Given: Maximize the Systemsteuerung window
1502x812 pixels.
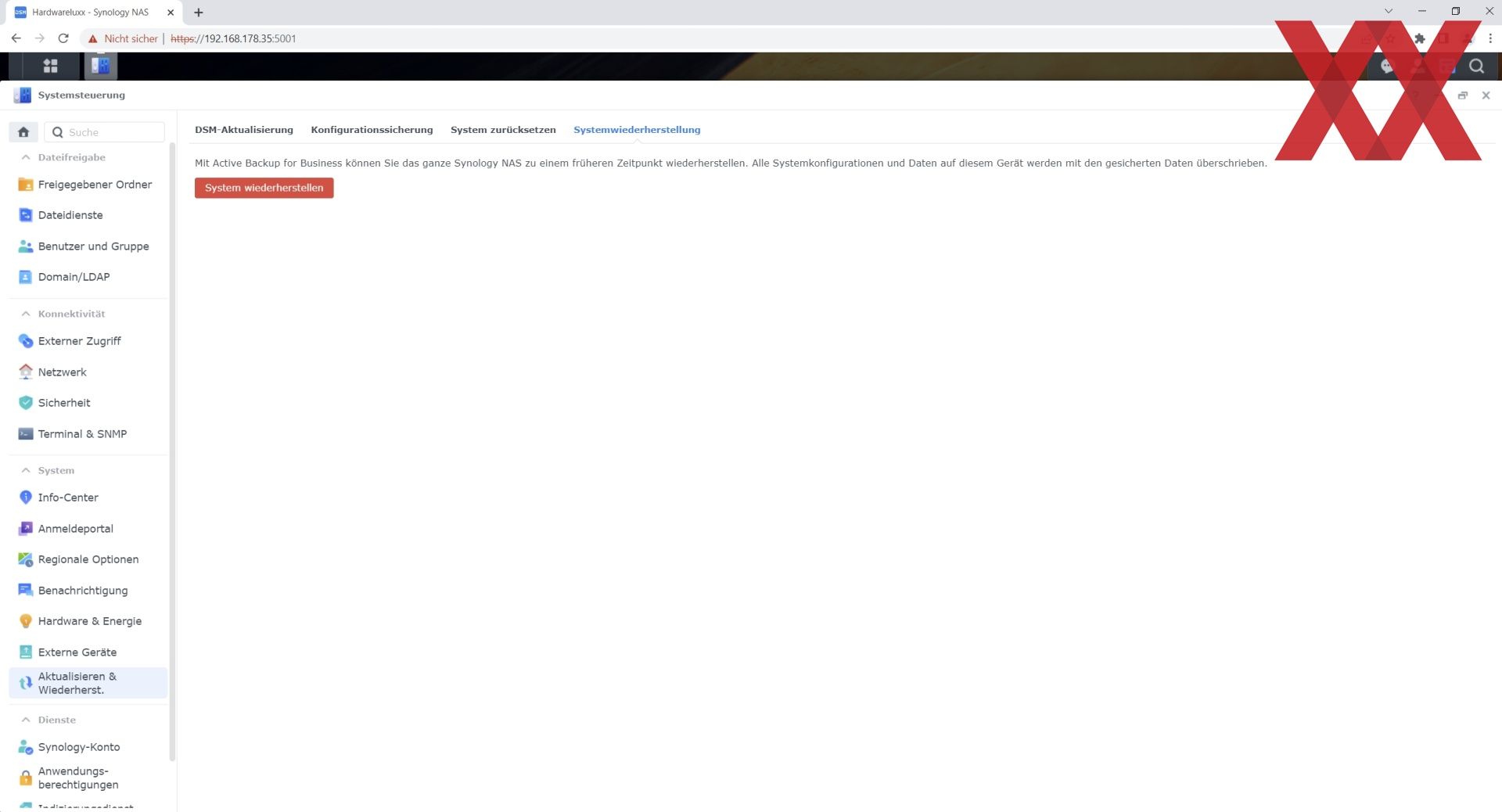Looking at the screenshot, I should pos(1462,95).
